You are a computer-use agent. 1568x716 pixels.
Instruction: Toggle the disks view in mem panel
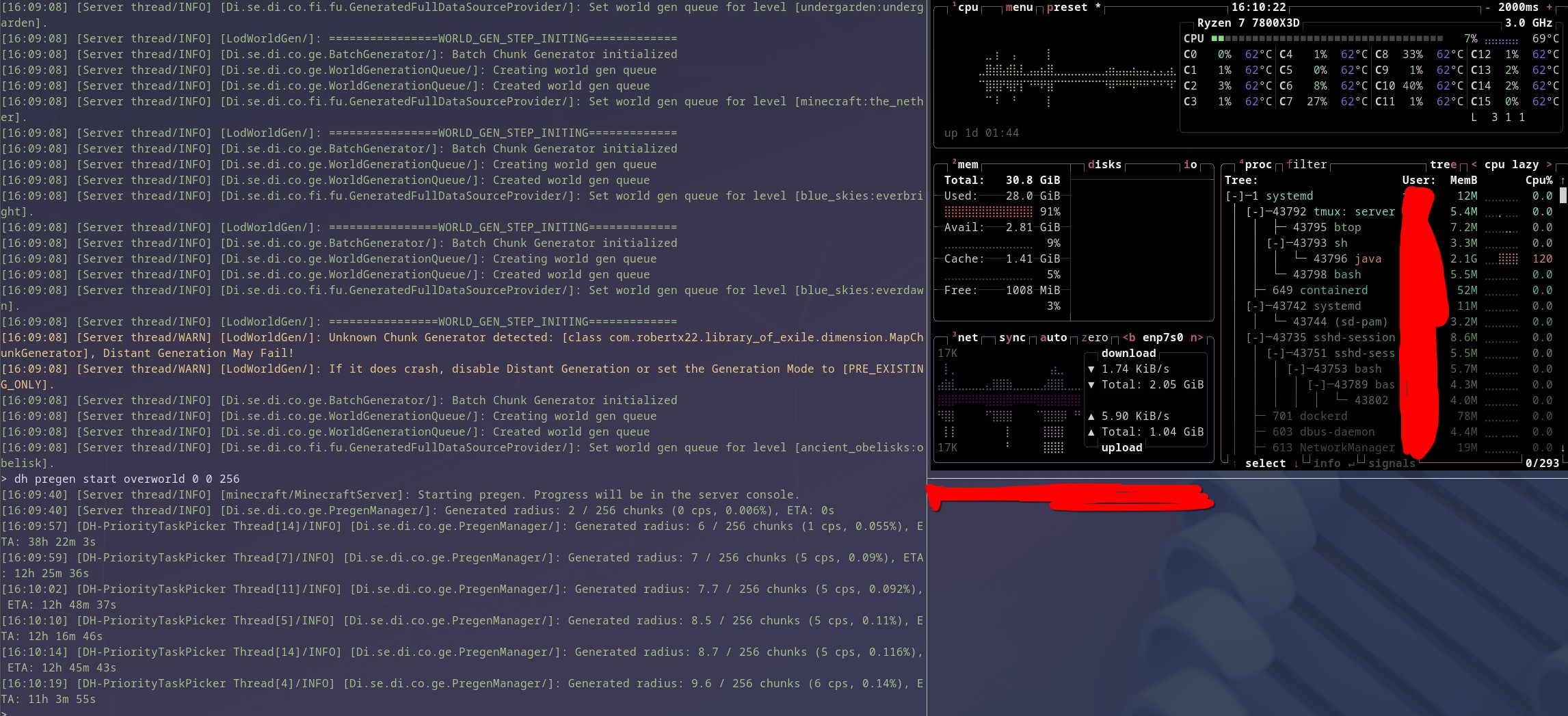pos(1104,164)
